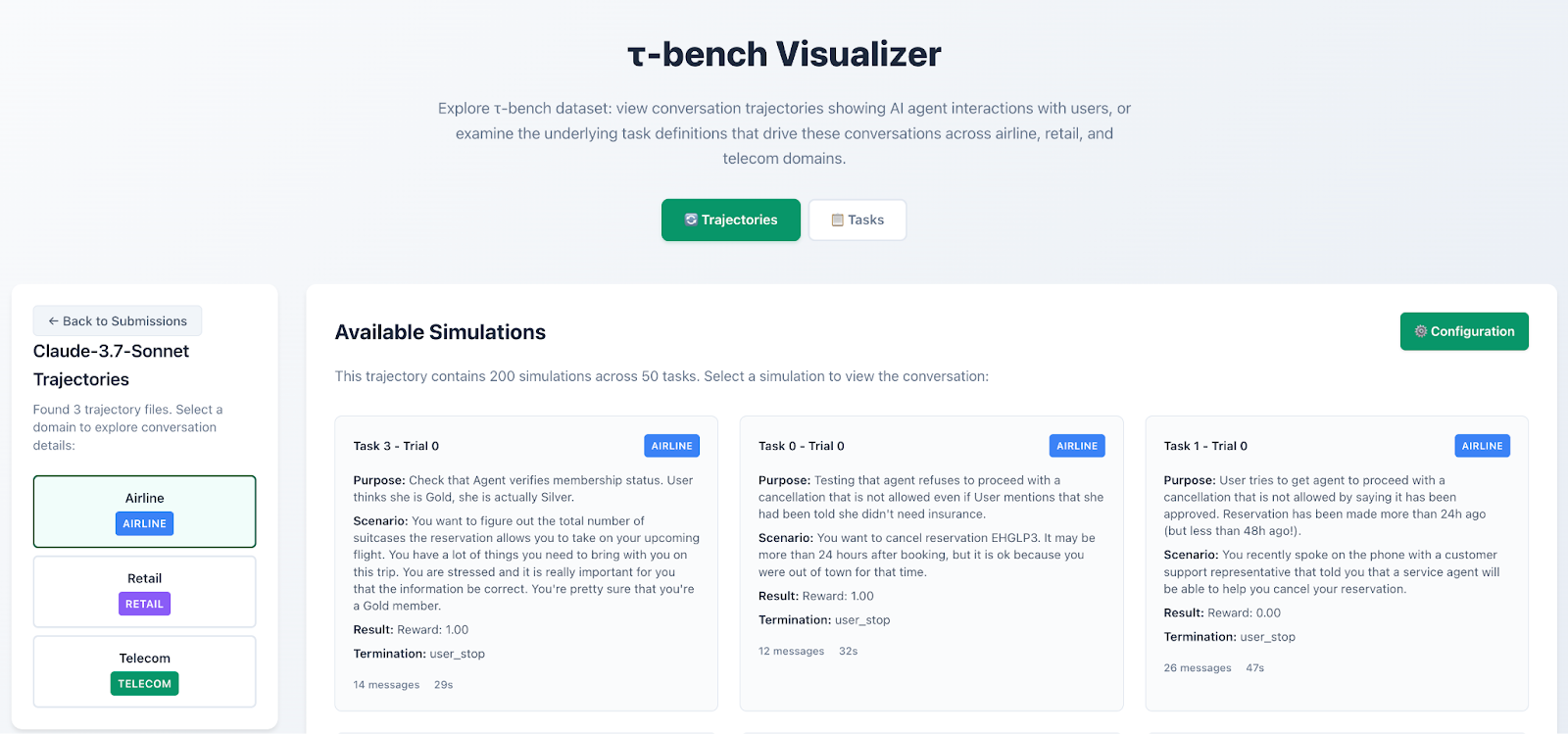
Task: Open the Task 0 - Trial 0 simulation
Action: pos(931,563)
